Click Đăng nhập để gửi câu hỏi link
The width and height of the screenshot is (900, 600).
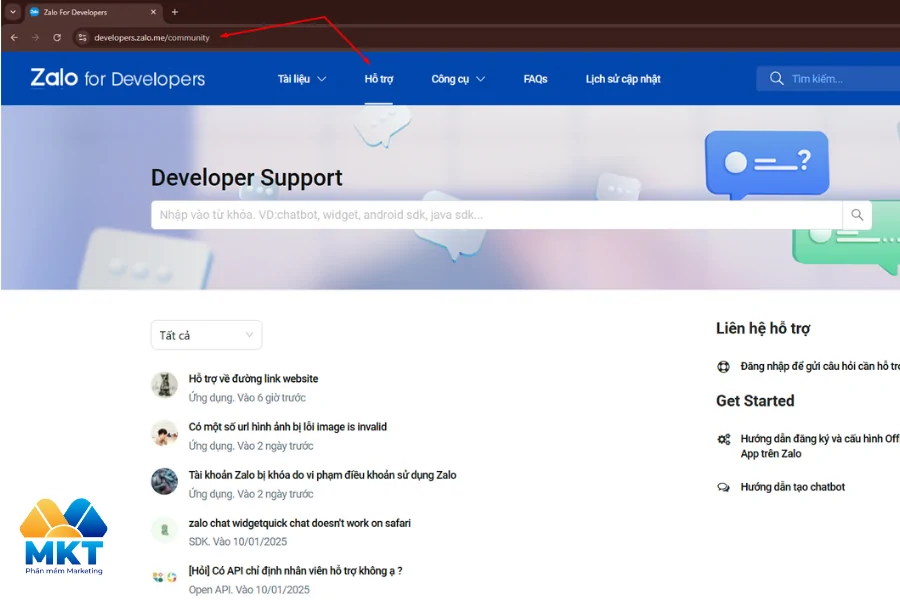click(x=820, y=366)
